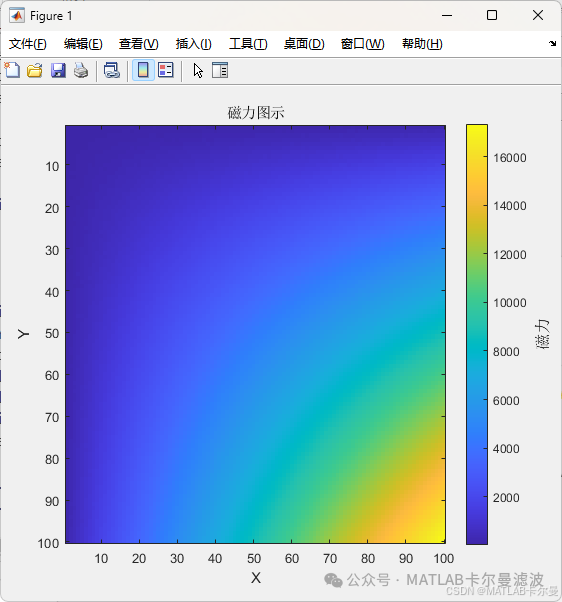562x602 pixels.
Task: Open the 帮助(H) menu
Action: tap(422, 44)
